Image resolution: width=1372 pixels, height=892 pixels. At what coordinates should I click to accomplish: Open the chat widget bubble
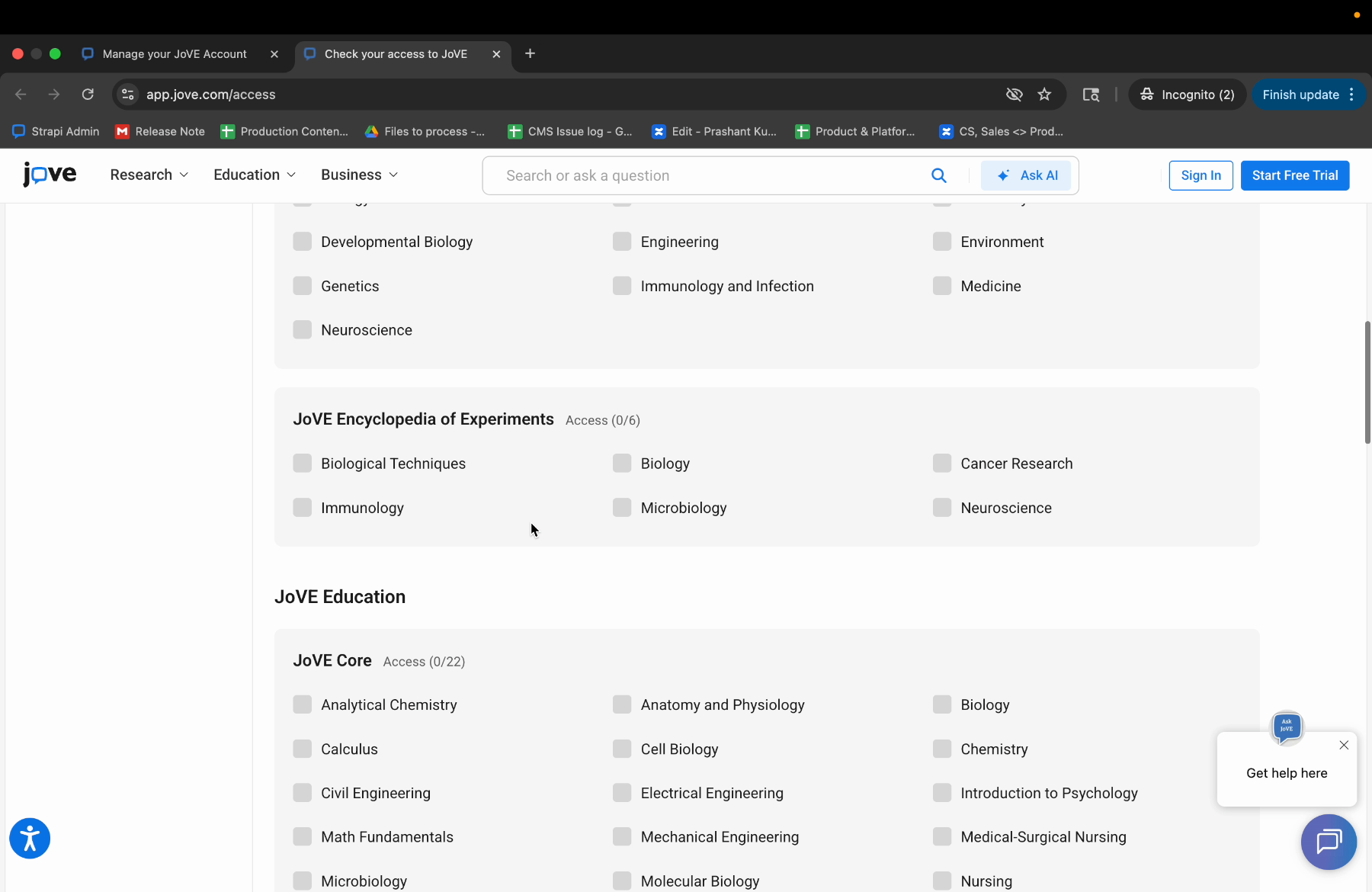point(1328,842)
